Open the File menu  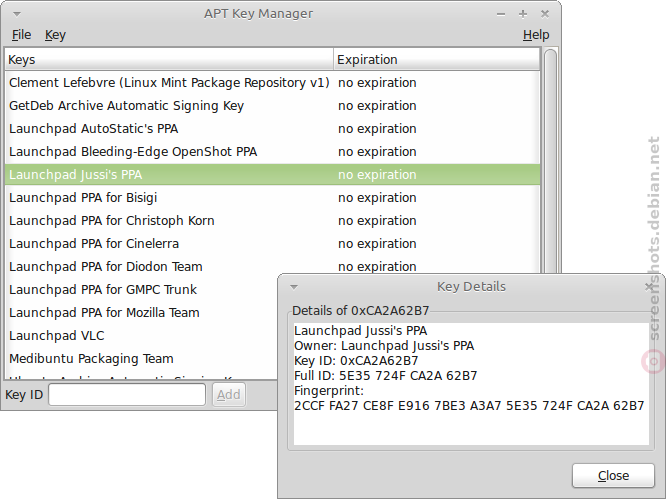click(21, 35)
